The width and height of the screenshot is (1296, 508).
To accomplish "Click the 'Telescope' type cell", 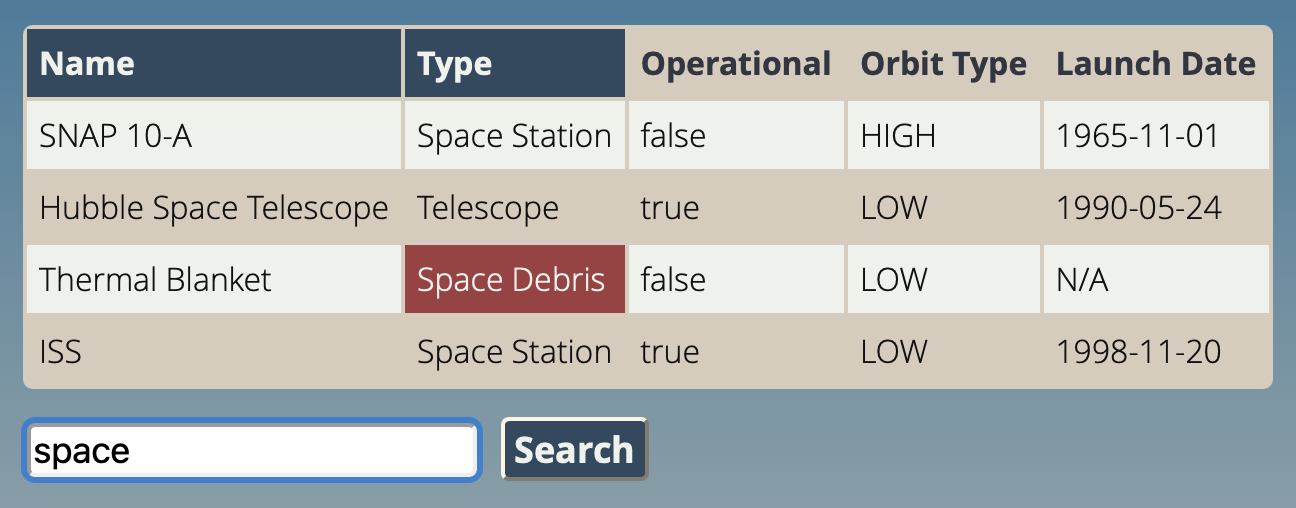I will 515,207.
